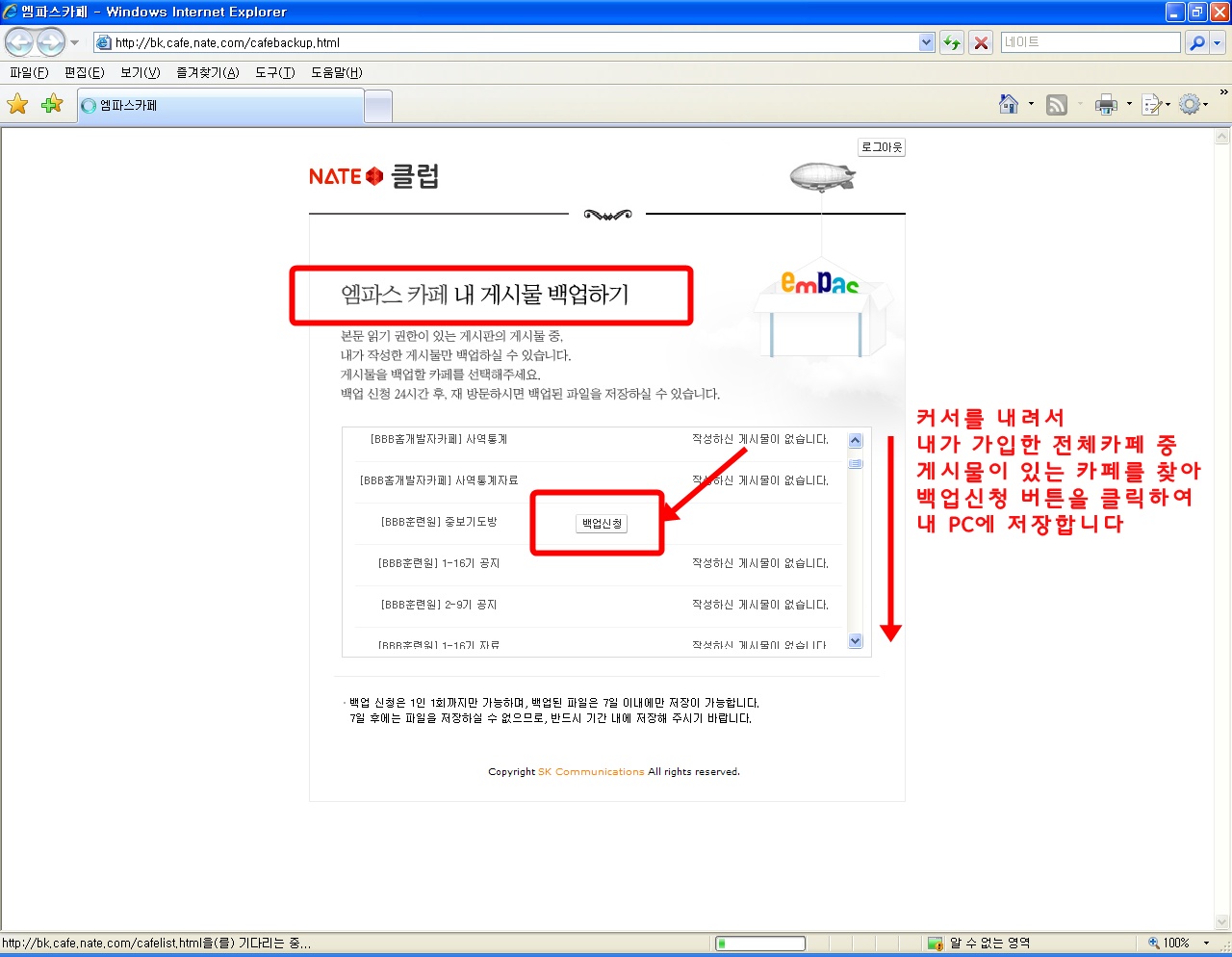Click the 엠파스 카페 내 게시물 백업하기 heading

pyautogui.click(x=485, y=295)
